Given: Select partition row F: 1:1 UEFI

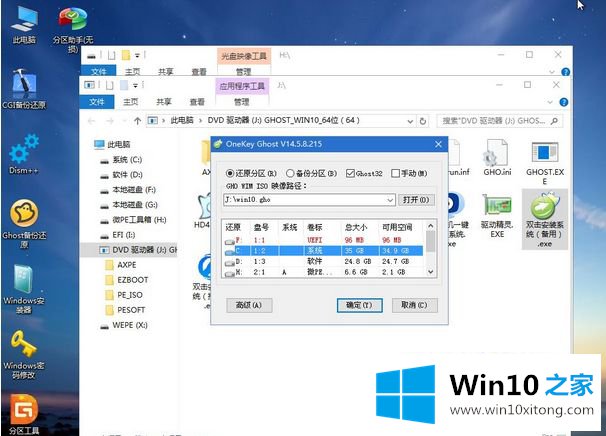Looking at the screenshot, I should (324, 240).
